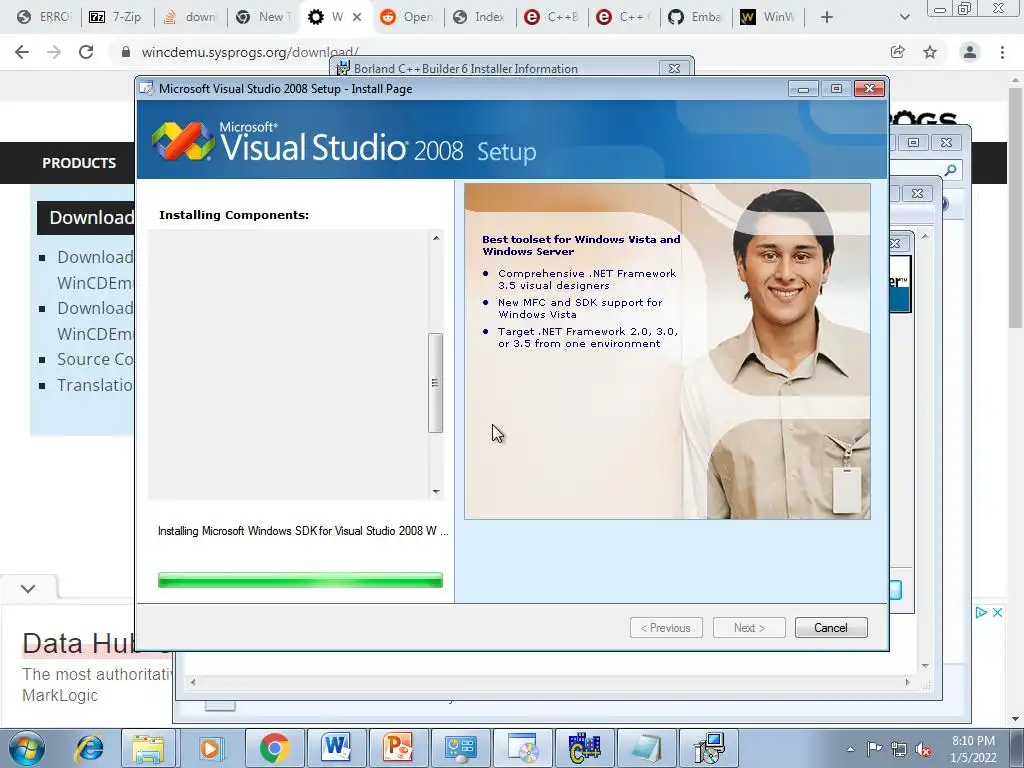Click the search magnifier in the background window
Screen dimensions: 1024x768
coord(950,170)
